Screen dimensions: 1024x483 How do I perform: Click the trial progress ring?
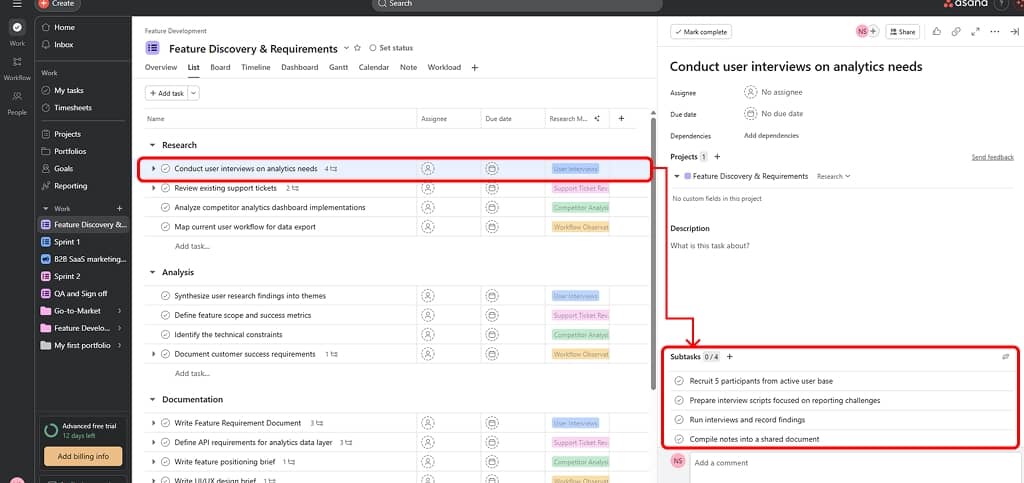[52, 430]
